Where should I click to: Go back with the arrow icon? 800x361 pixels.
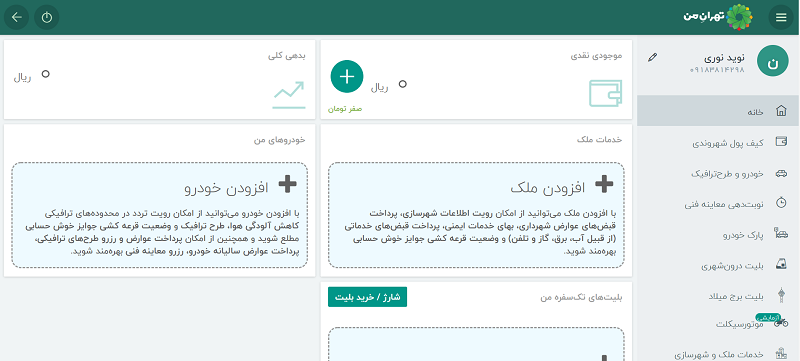tap(17, 17)
